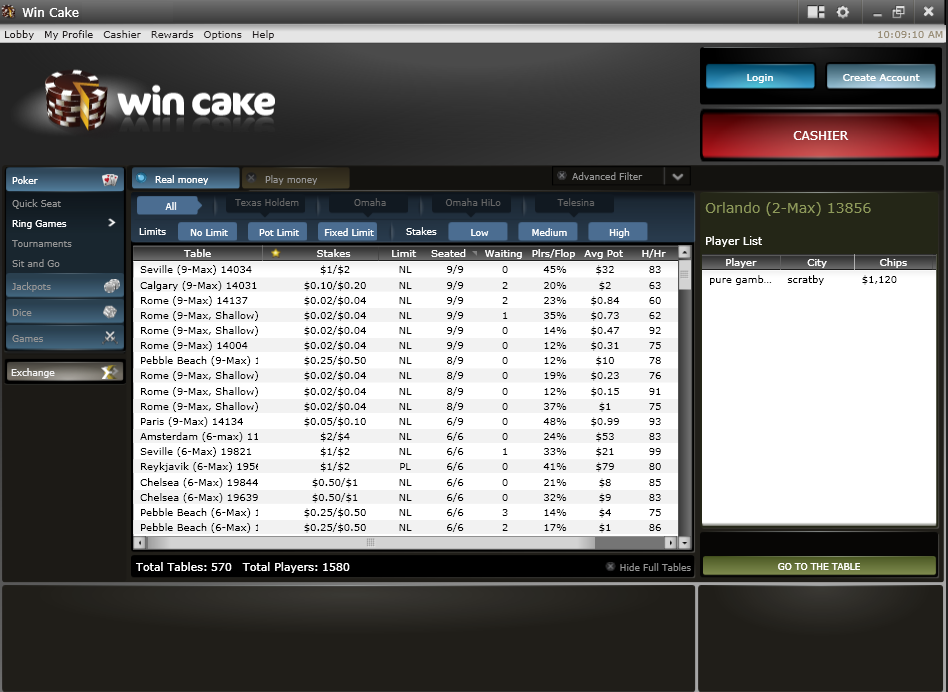The height and width of the screenshot is (692, 948).
Task: Click table list scroll down arrow
Action: [684, 543]
